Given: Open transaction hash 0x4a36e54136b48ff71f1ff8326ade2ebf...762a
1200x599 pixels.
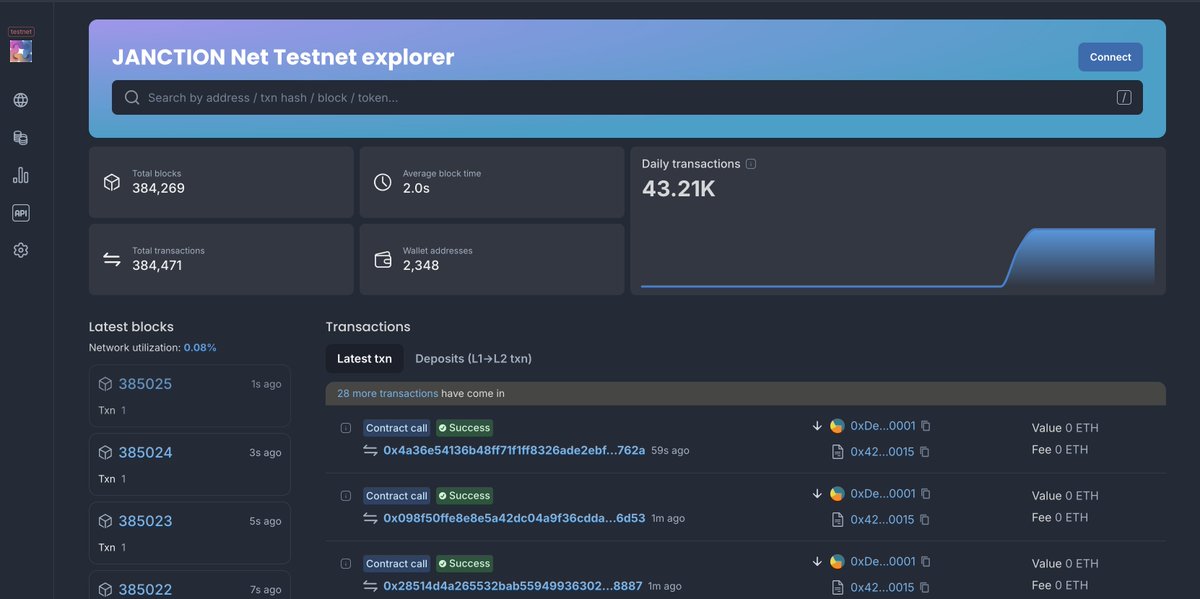Looking at the screenshot, I should pyautogui.click(x=514, y=450).
